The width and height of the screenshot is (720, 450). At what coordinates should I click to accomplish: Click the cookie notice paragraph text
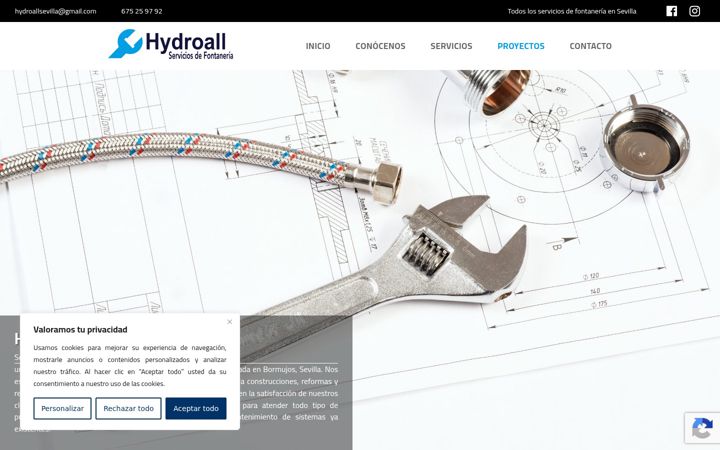point(130,366)
